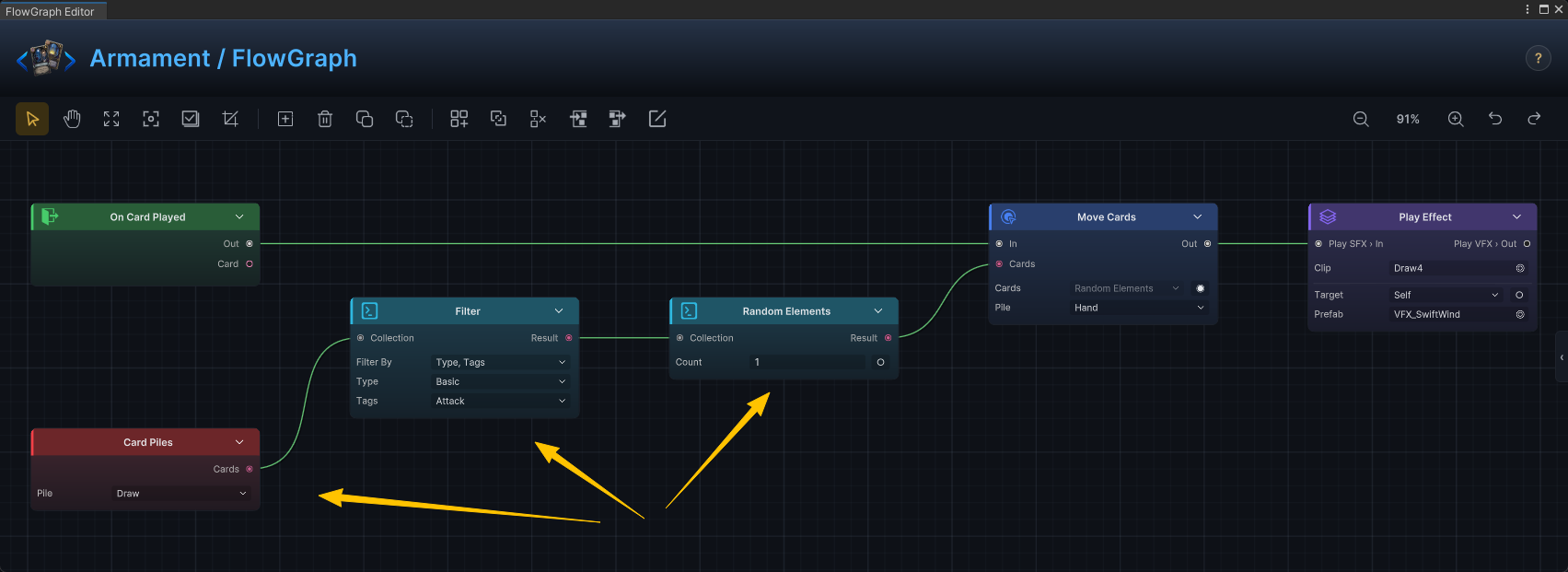1568x572 pixels.
Task: Switch to the FlowGraph Editor tab
Action: (x=52, y=11)
